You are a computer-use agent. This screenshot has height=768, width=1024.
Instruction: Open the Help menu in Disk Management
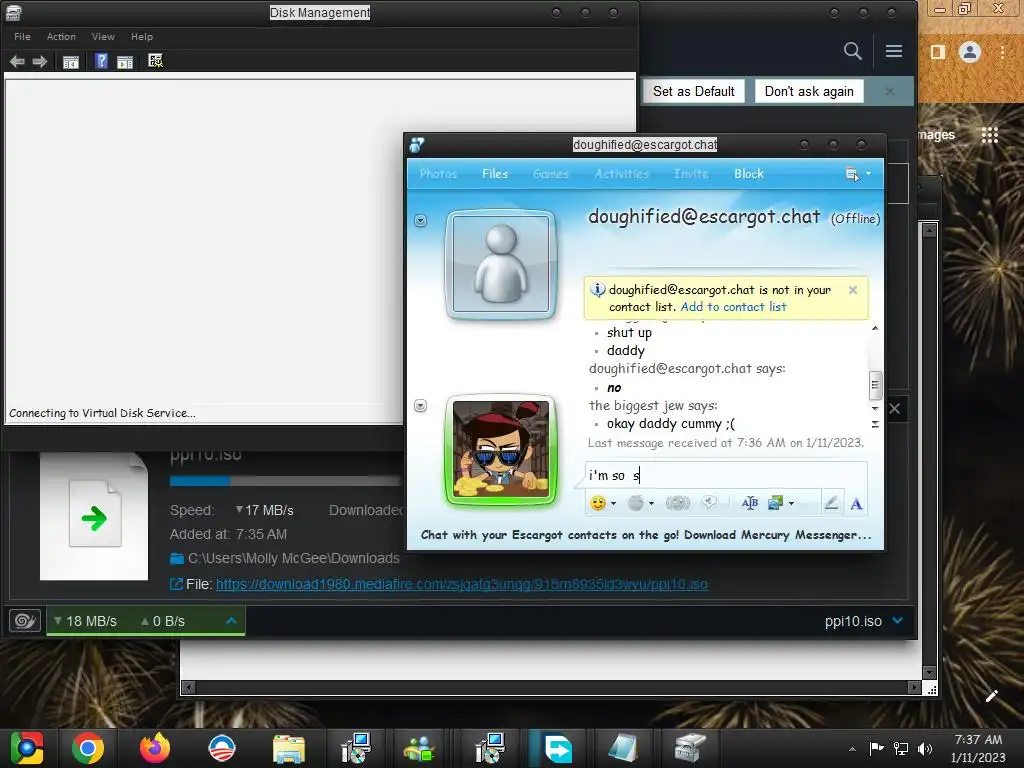pyautogui.click(x=142, y=37)
